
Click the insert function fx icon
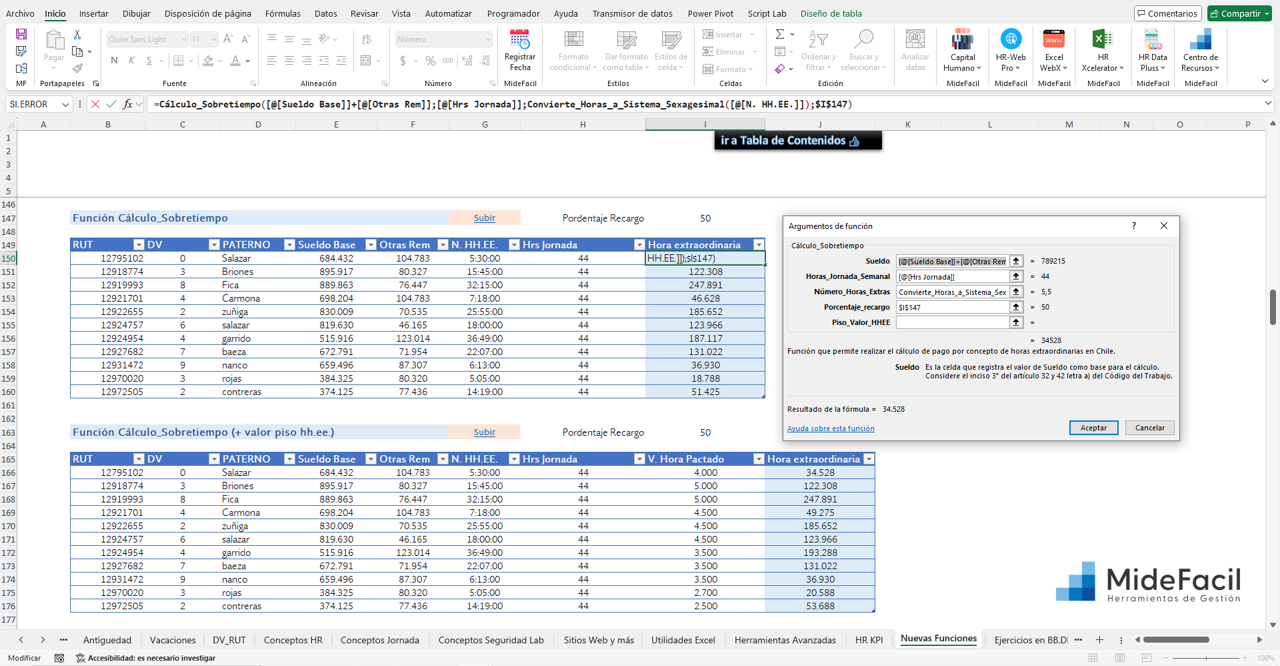128,104
